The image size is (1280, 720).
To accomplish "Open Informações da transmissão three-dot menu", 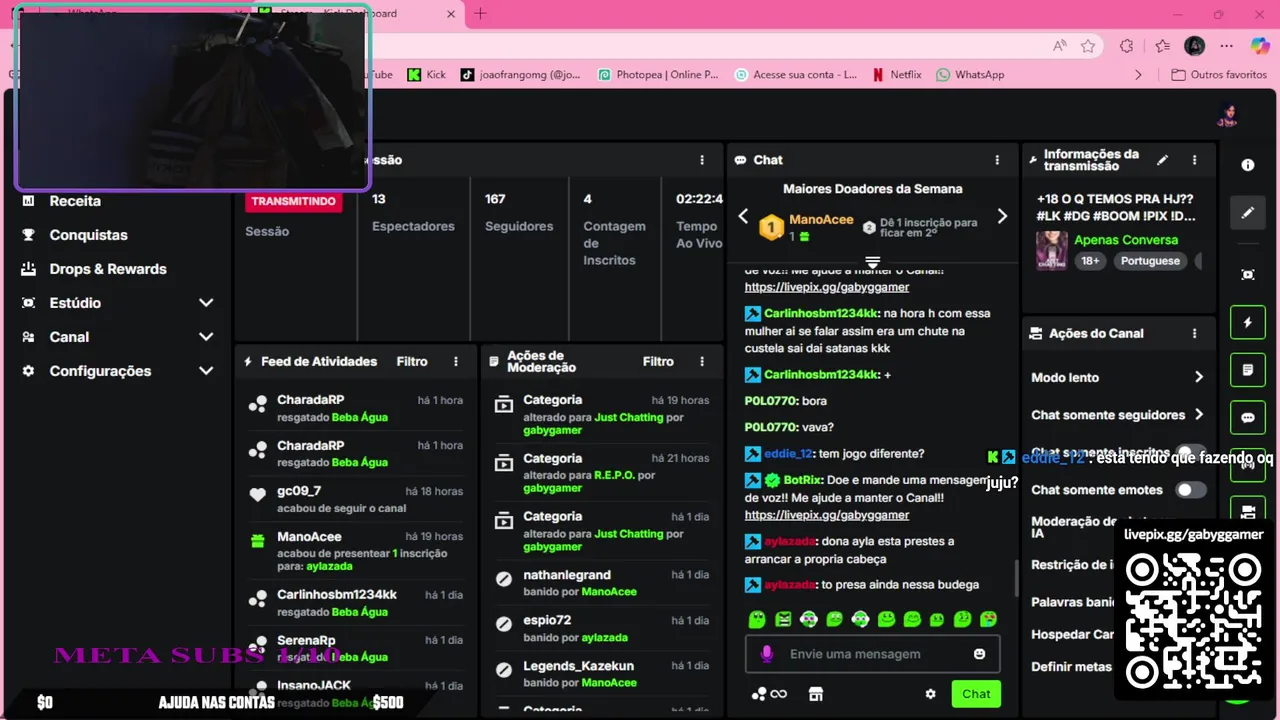I will pyautogui.click(x=1194, y=160).
